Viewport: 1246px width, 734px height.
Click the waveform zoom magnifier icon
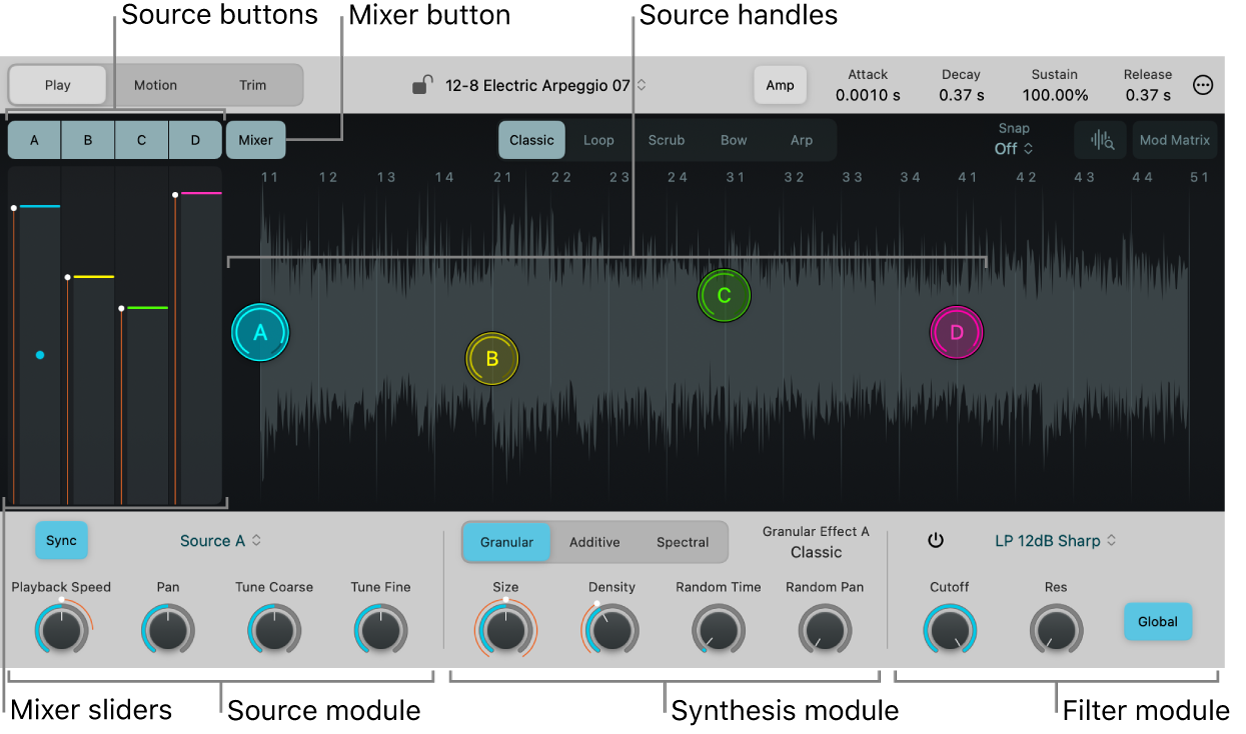(x=1101, y=141)
